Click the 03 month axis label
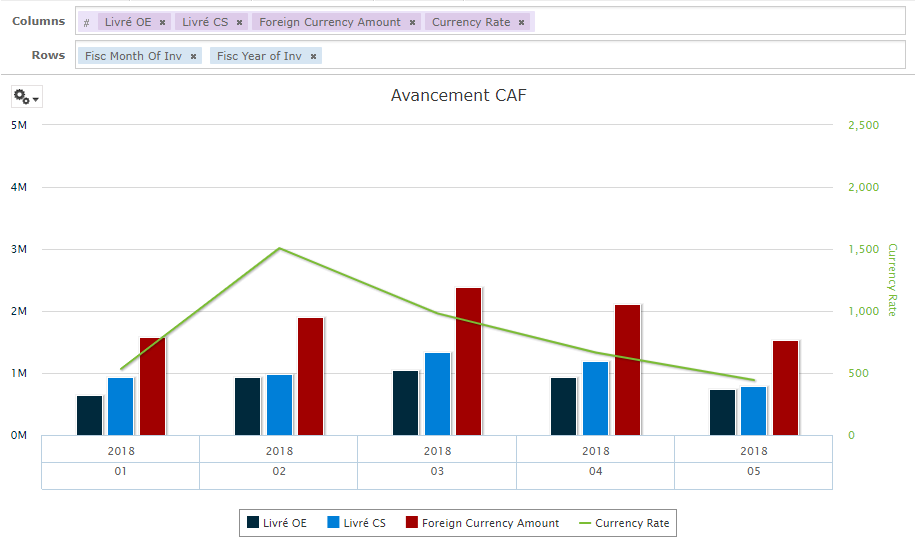915x542 pixels. (437, 471)
